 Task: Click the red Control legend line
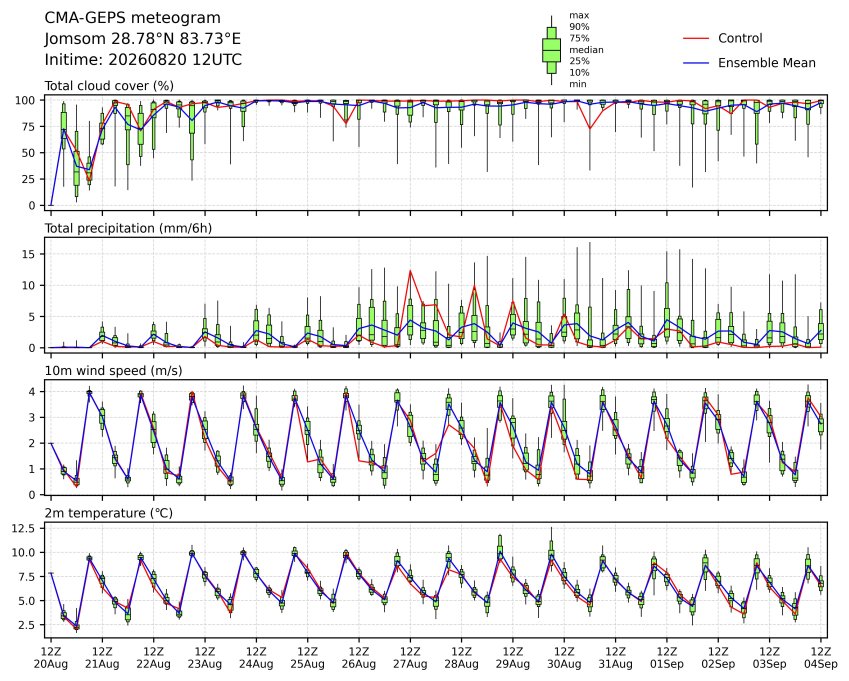(x=696, y=38)
